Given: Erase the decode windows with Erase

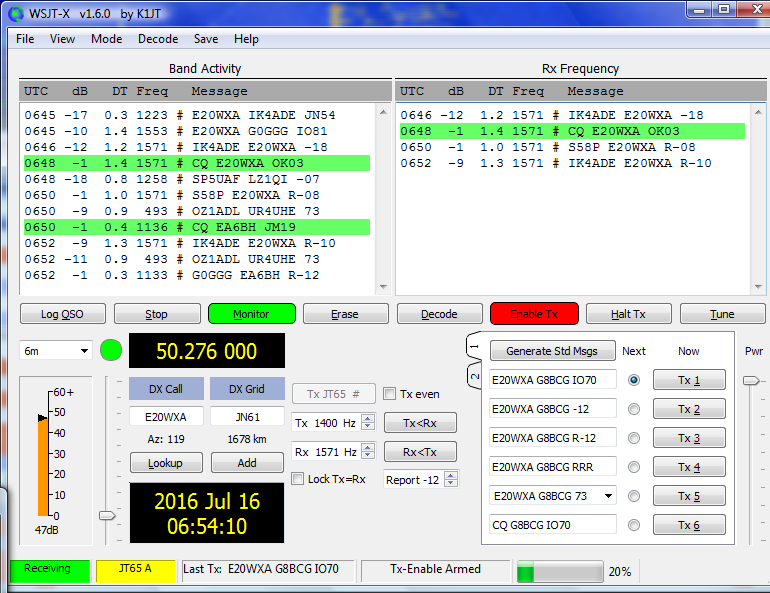Looking at the screenshot, I should click(x=345, y=314).
